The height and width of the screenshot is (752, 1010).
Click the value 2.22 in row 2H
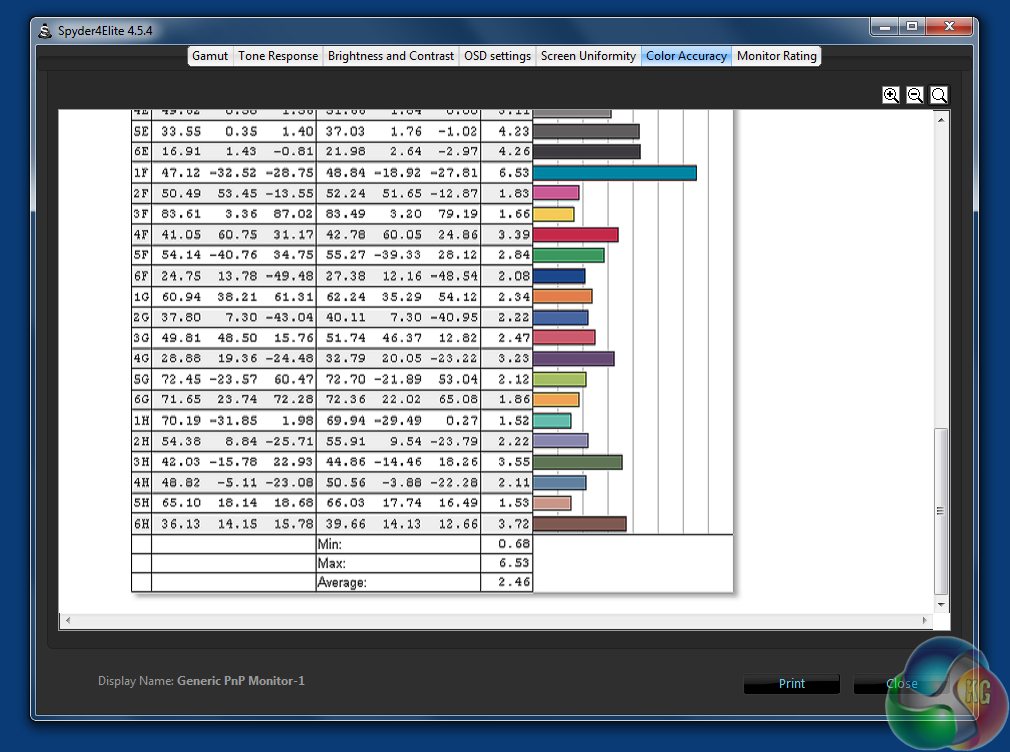513,441
